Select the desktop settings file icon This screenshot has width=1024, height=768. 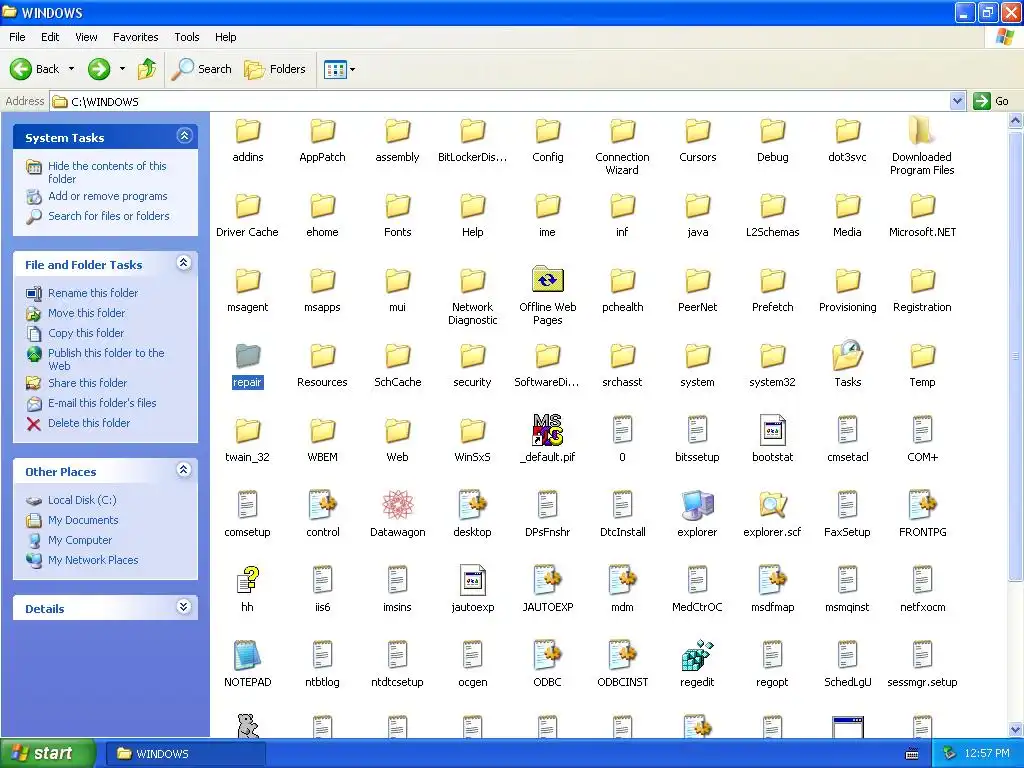click(472, 505)
